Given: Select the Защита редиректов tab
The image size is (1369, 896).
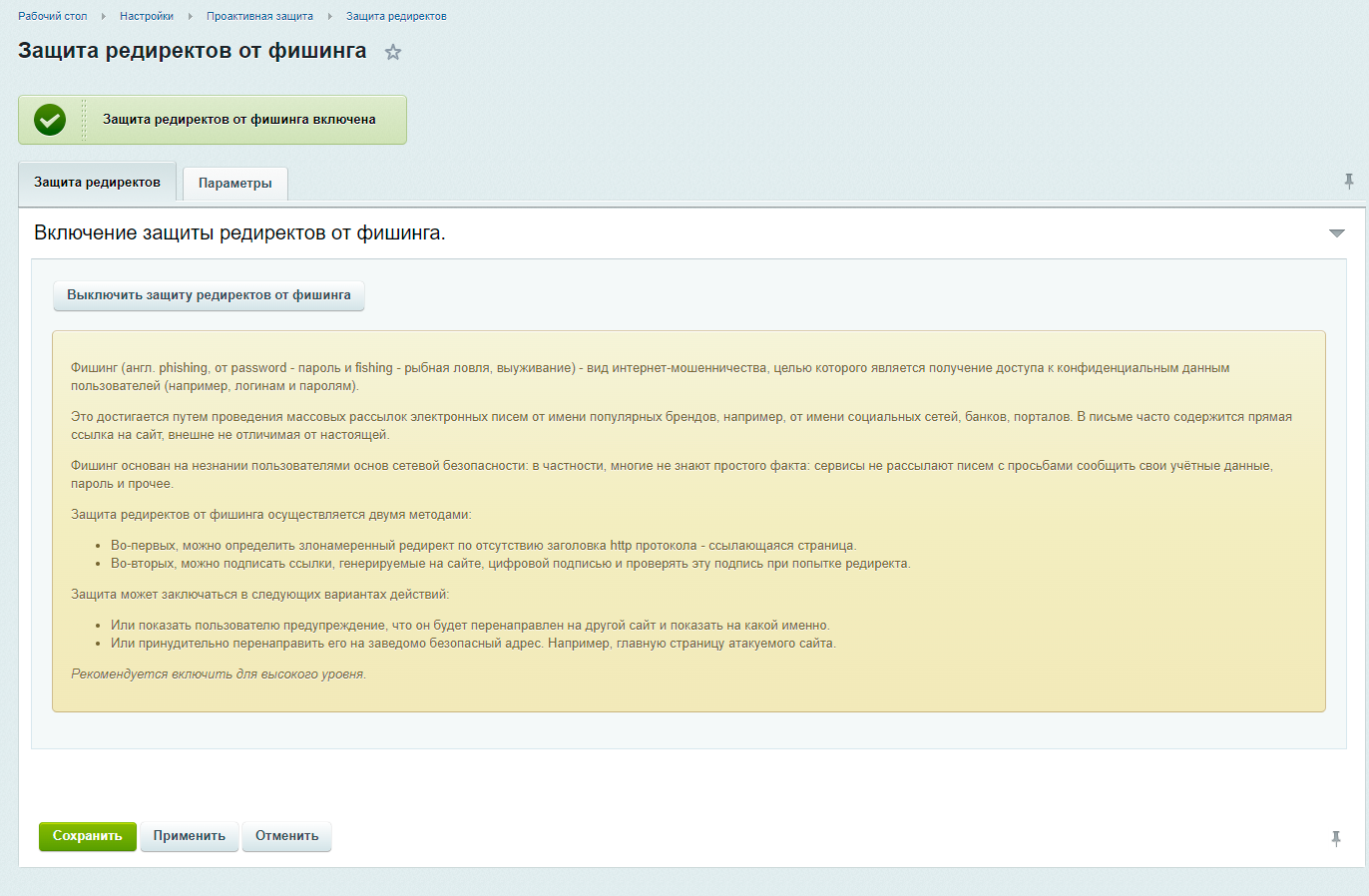Looking at the screenshot, I should point(97,183).
